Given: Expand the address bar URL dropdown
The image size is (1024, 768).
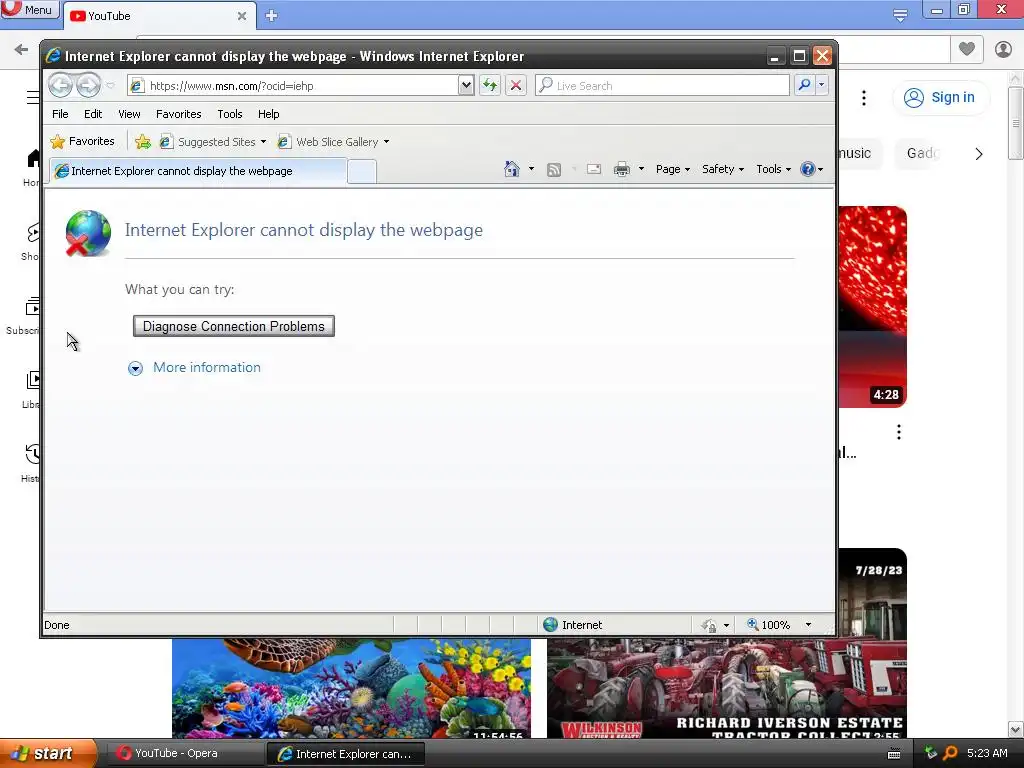Looking at the screenshot, I should tap(466, 85).
